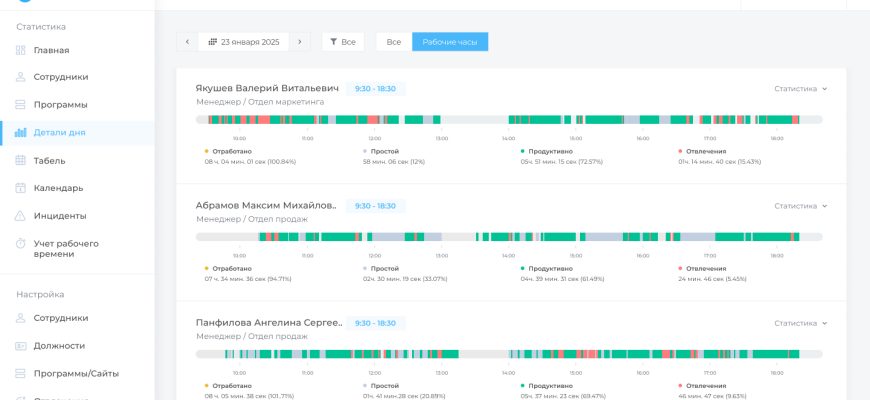Image resolution: width=870 pixels, height=400 pixels.
Task: Open the Все filter with funnel icon
Action: (343, 42)
